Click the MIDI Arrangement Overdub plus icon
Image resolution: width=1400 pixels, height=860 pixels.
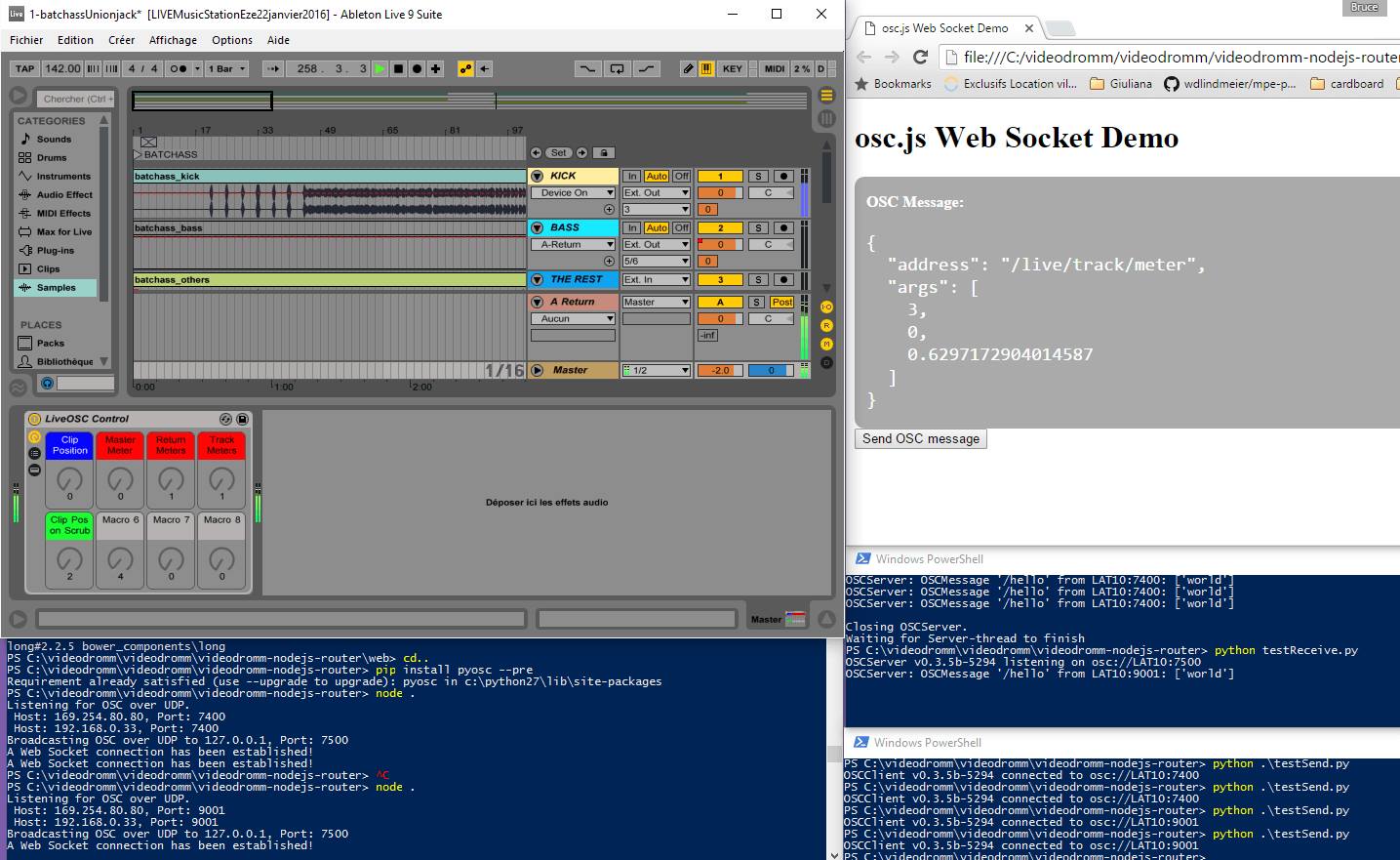(435, 68)
